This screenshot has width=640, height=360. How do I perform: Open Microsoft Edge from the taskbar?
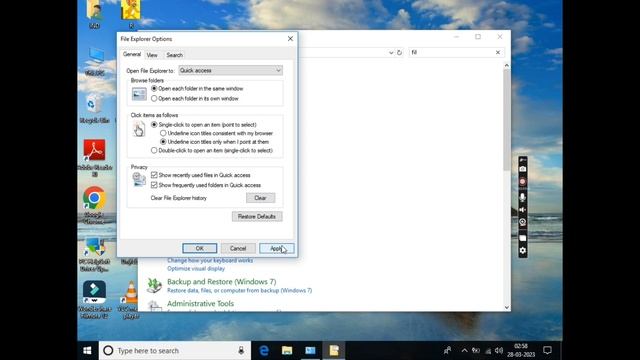click(264, 351)
